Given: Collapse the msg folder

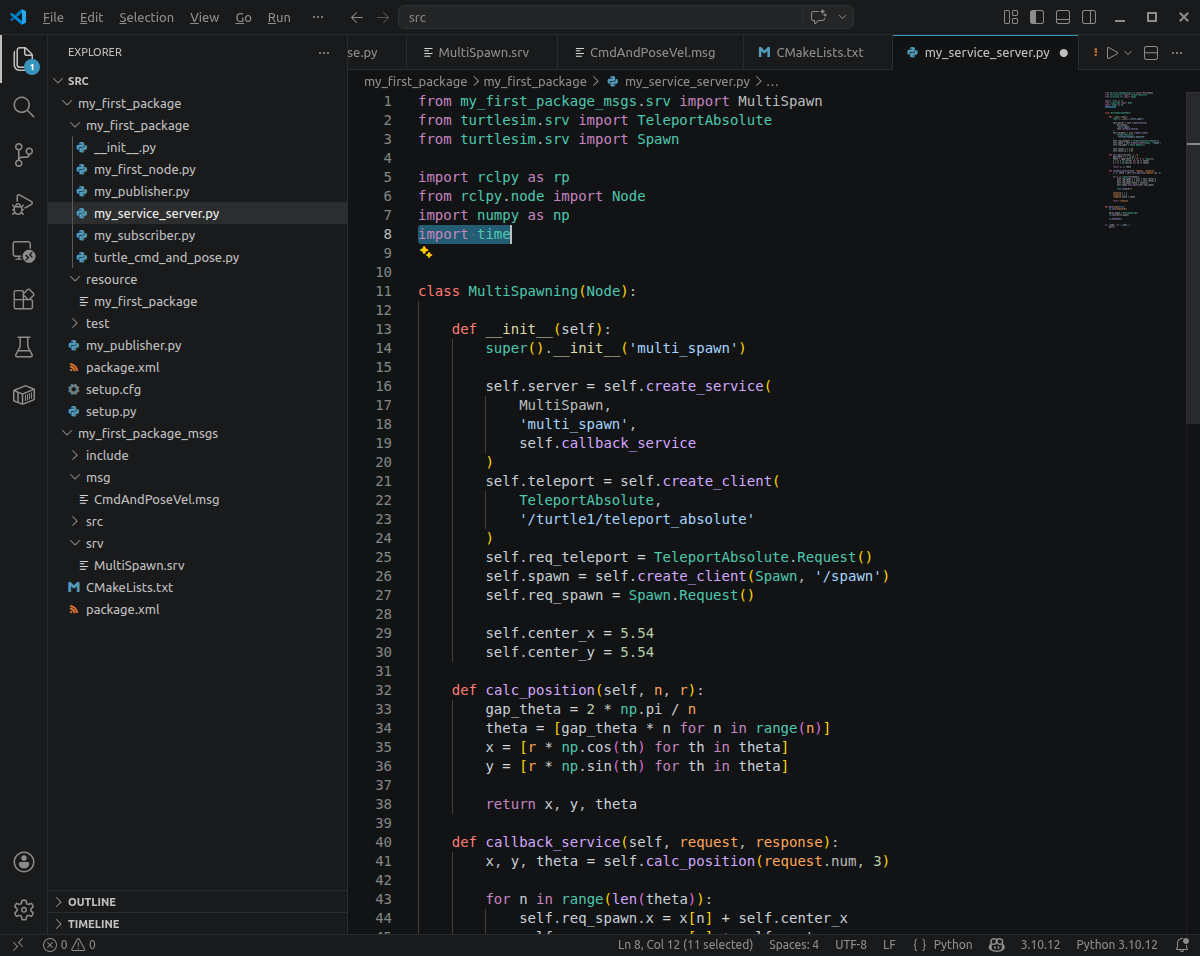Looking at the screenshot, I should coord(76,477).
